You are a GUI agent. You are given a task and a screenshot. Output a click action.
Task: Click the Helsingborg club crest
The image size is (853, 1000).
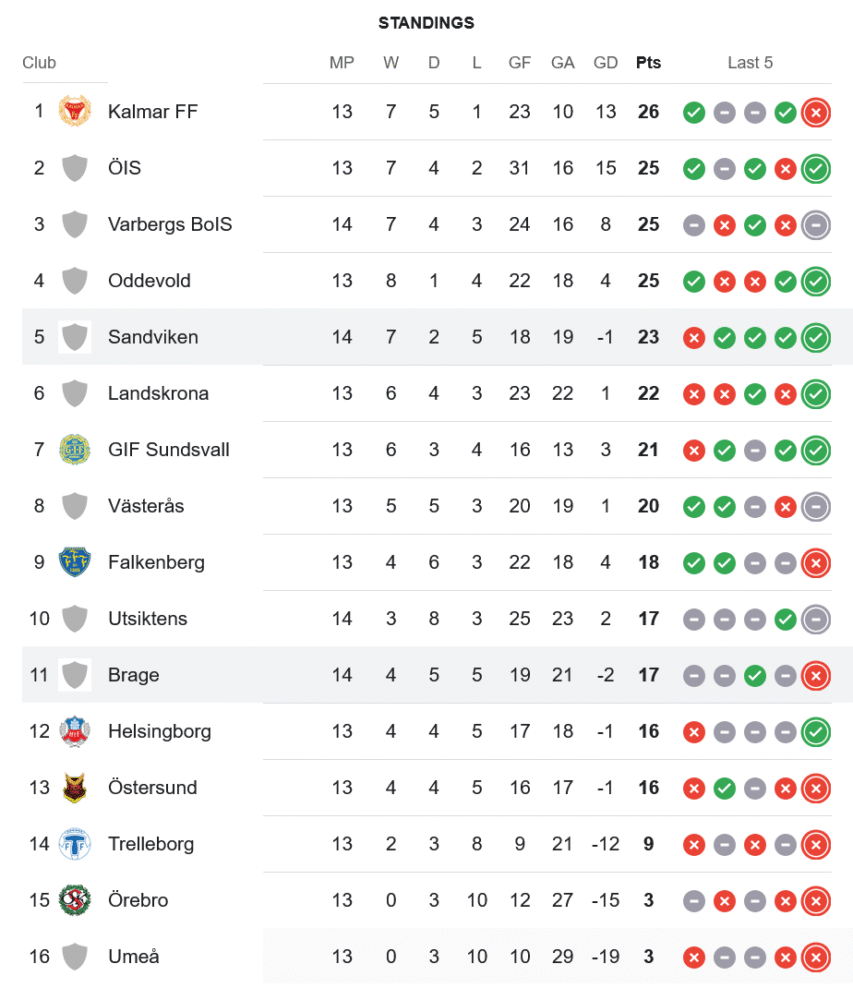click(x=74, y=731)
